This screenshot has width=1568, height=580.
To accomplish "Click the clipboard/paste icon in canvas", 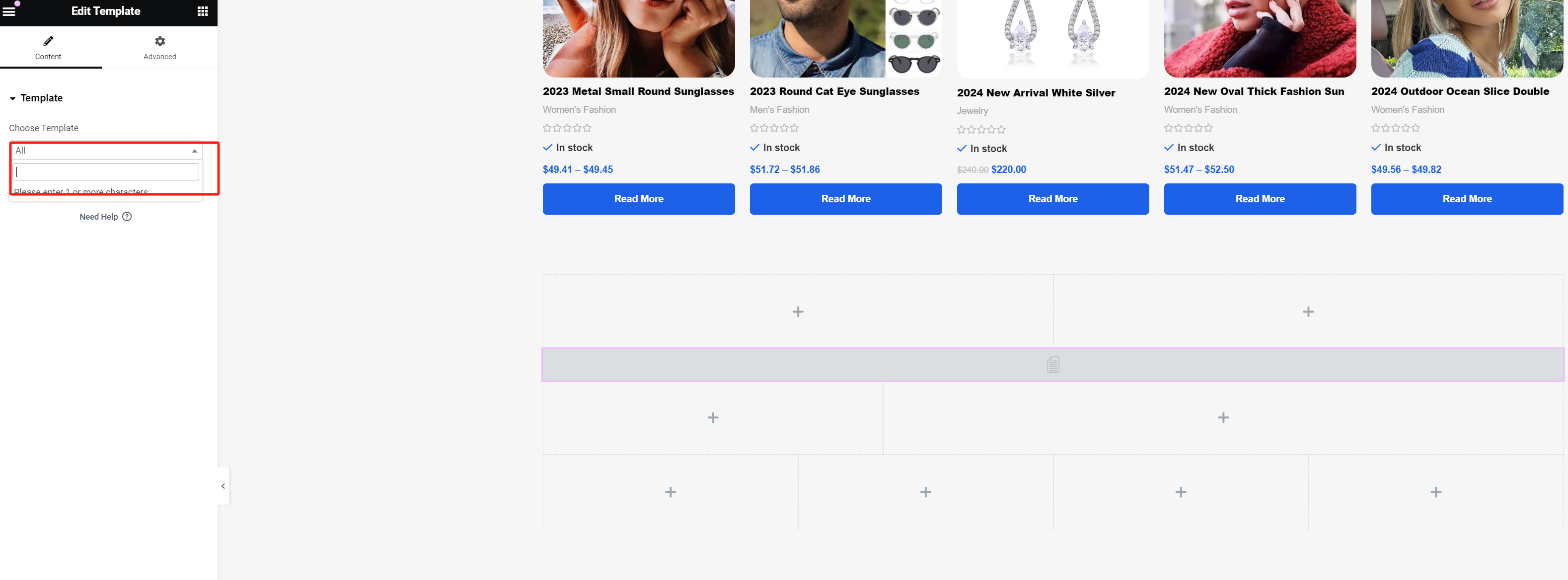I will (x=1053, y=364).
